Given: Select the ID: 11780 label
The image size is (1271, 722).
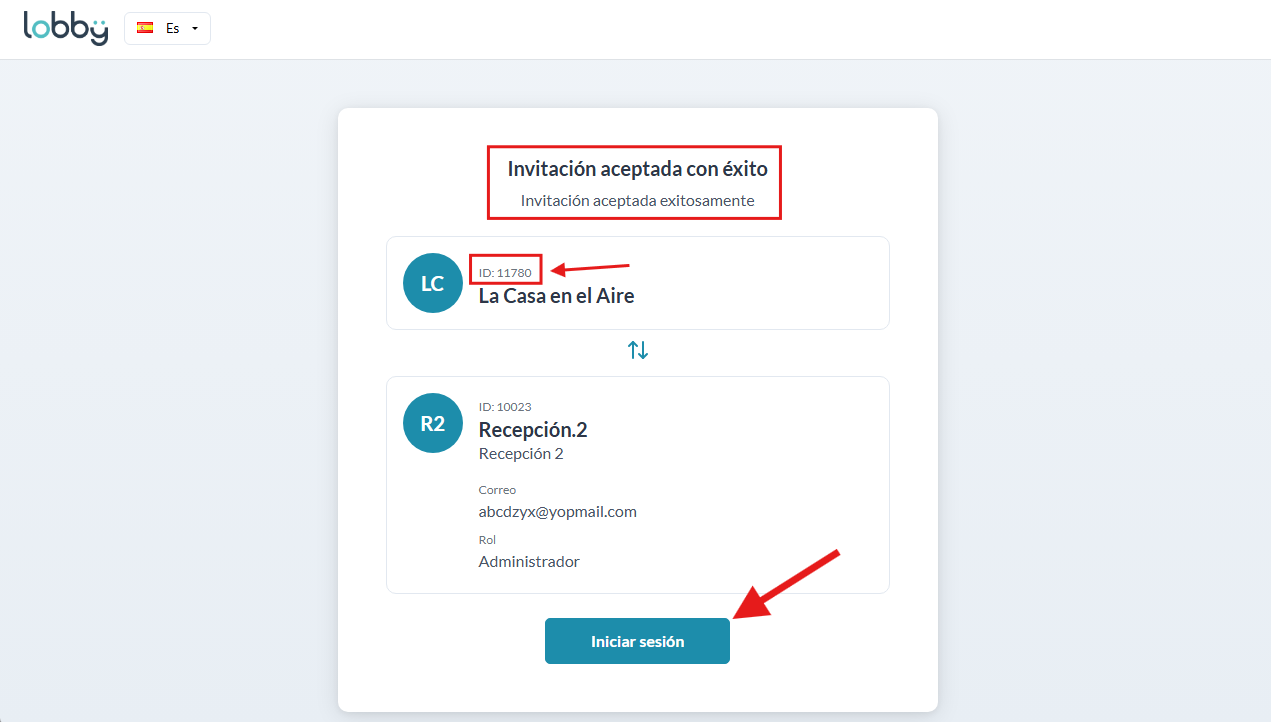Looking at the screenshot, I should pos(505,272).
